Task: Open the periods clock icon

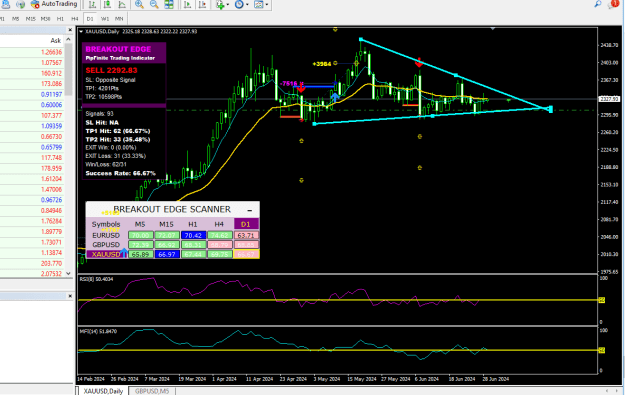Action: point(239,4)
